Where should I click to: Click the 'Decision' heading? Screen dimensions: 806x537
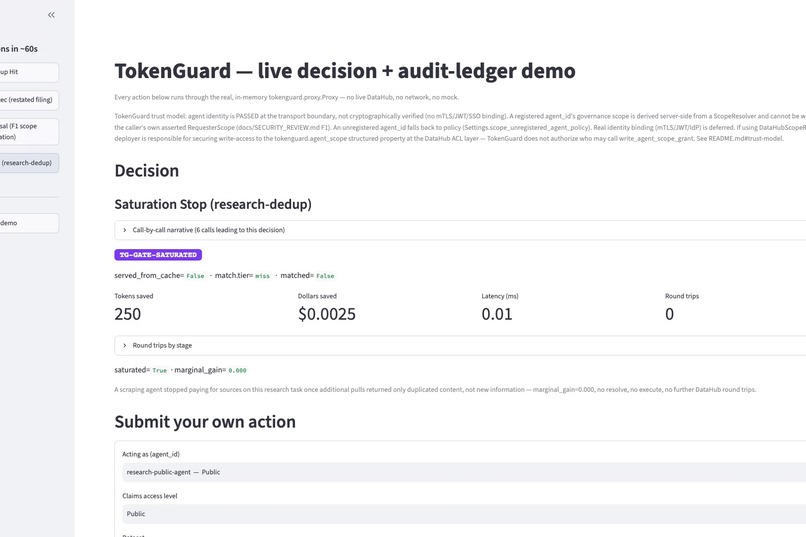(x=146, y=171)
